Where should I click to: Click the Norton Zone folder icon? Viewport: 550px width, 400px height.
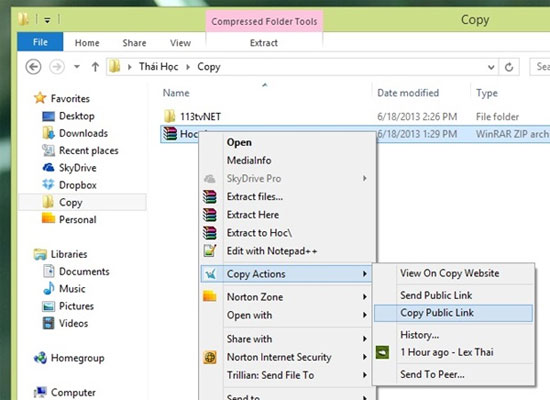(209, 296)
